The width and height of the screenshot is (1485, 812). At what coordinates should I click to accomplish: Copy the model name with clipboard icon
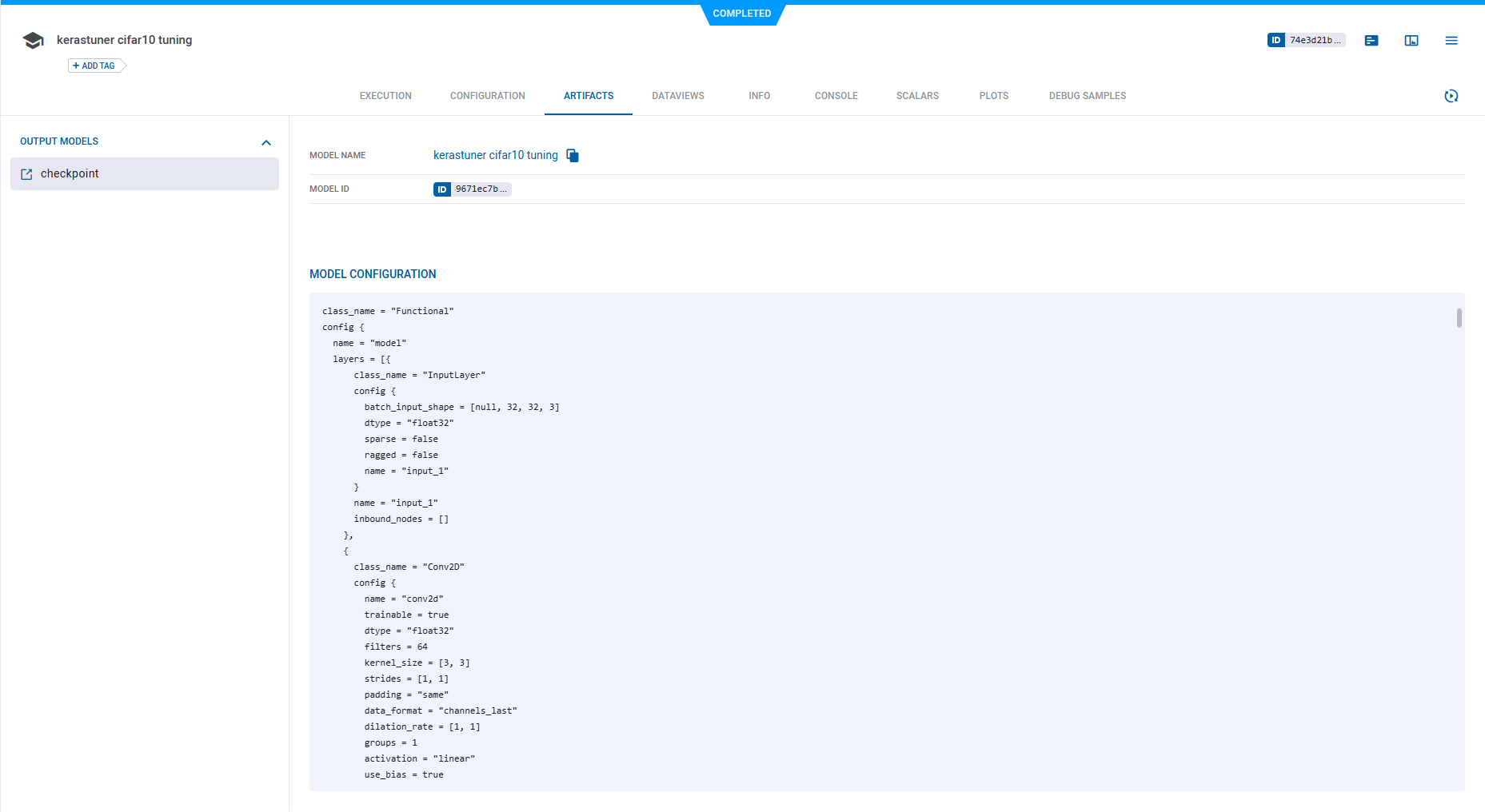click(573, 156)
